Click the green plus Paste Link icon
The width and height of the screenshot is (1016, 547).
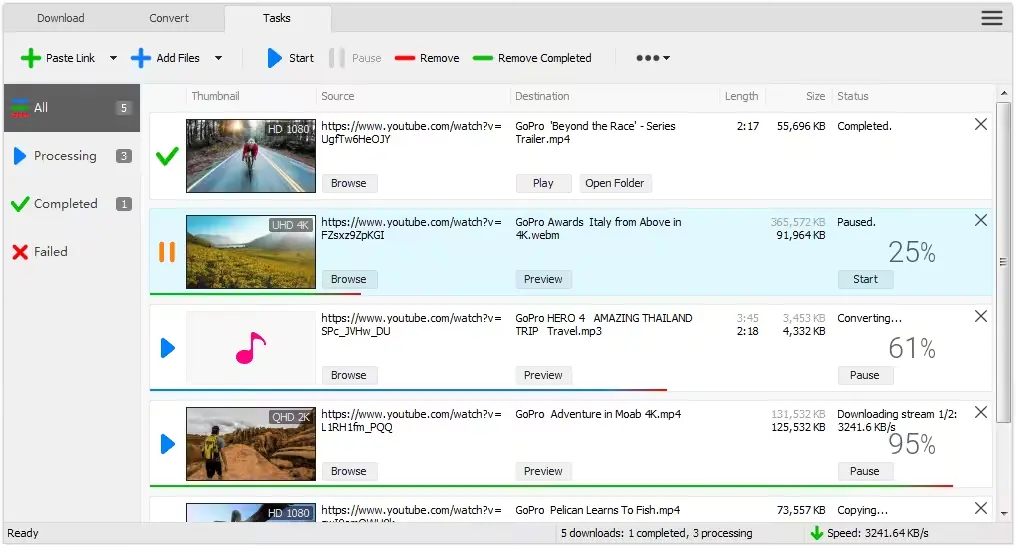pyautogui.click(x=31, y=58)
